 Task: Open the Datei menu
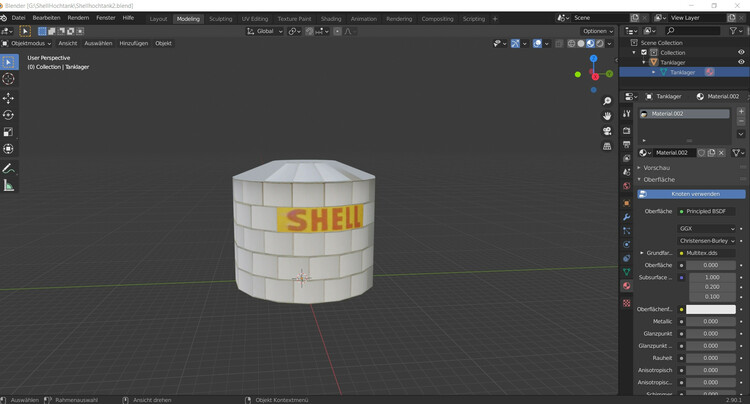[19, 18]
